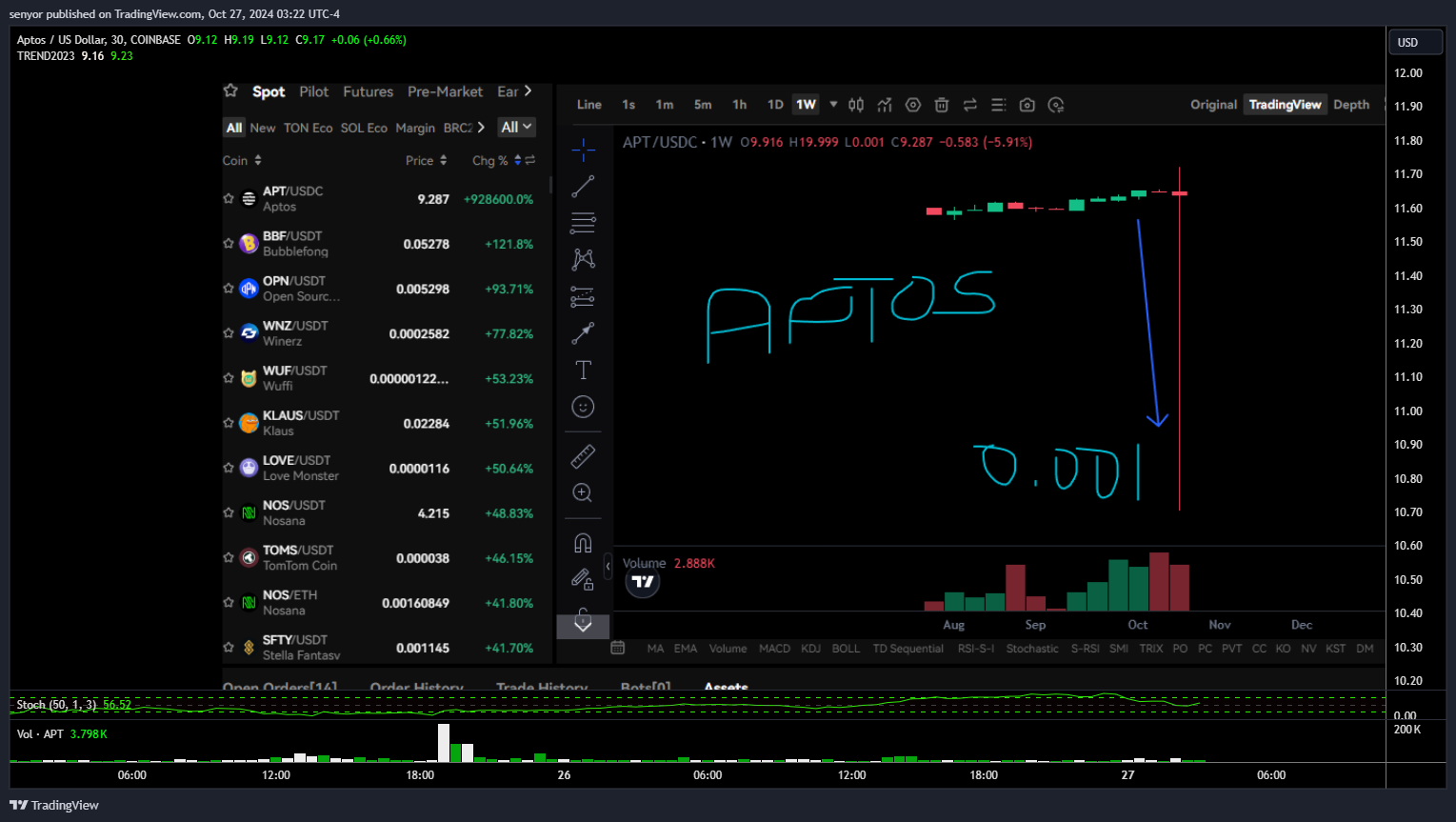Viewport: 1456px width, 822px height.
Task: Switch to Original chart view
Action: [1213, 105]
